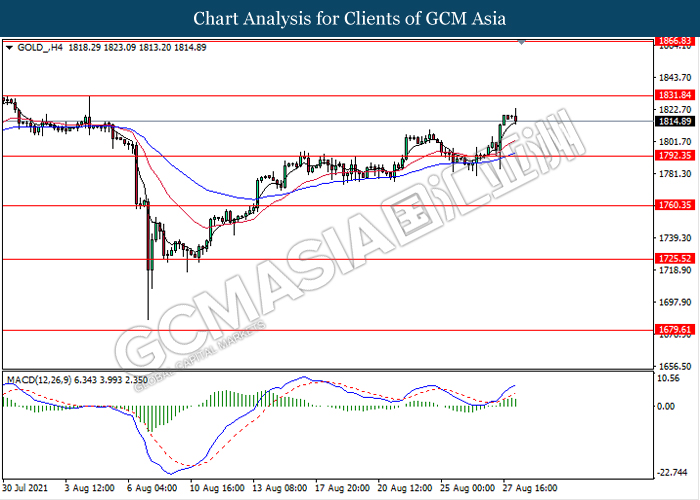Image resolution: width=700 pixels, height=500 pixels.
Task: Click the 1822.70 price axis value
Action: point(675,110)
